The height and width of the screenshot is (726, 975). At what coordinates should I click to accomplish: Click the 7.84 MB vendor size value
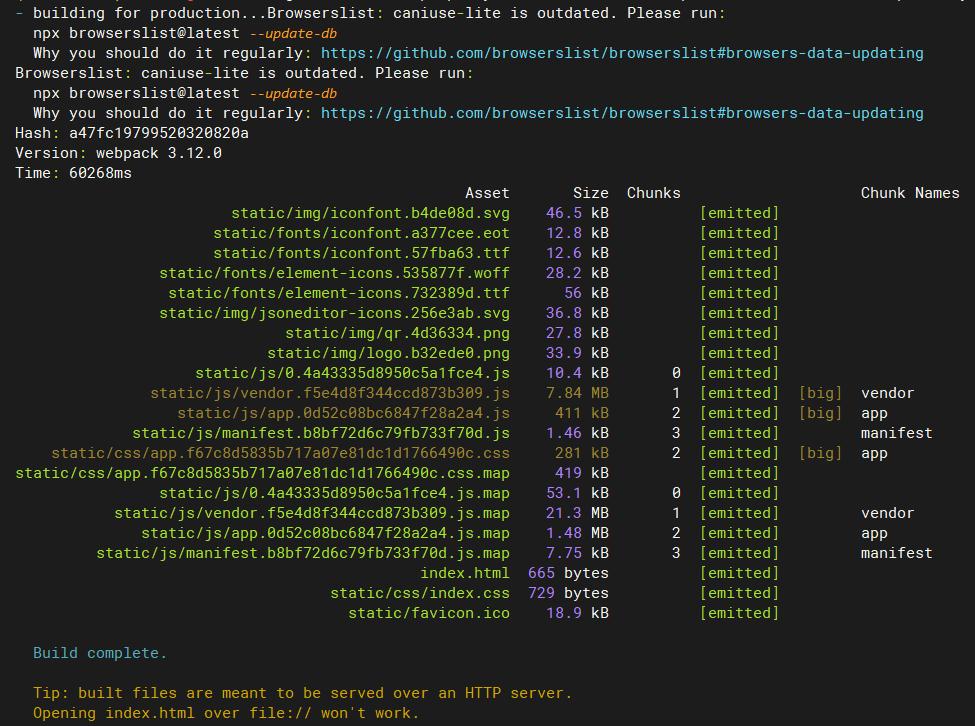[577, 393]
